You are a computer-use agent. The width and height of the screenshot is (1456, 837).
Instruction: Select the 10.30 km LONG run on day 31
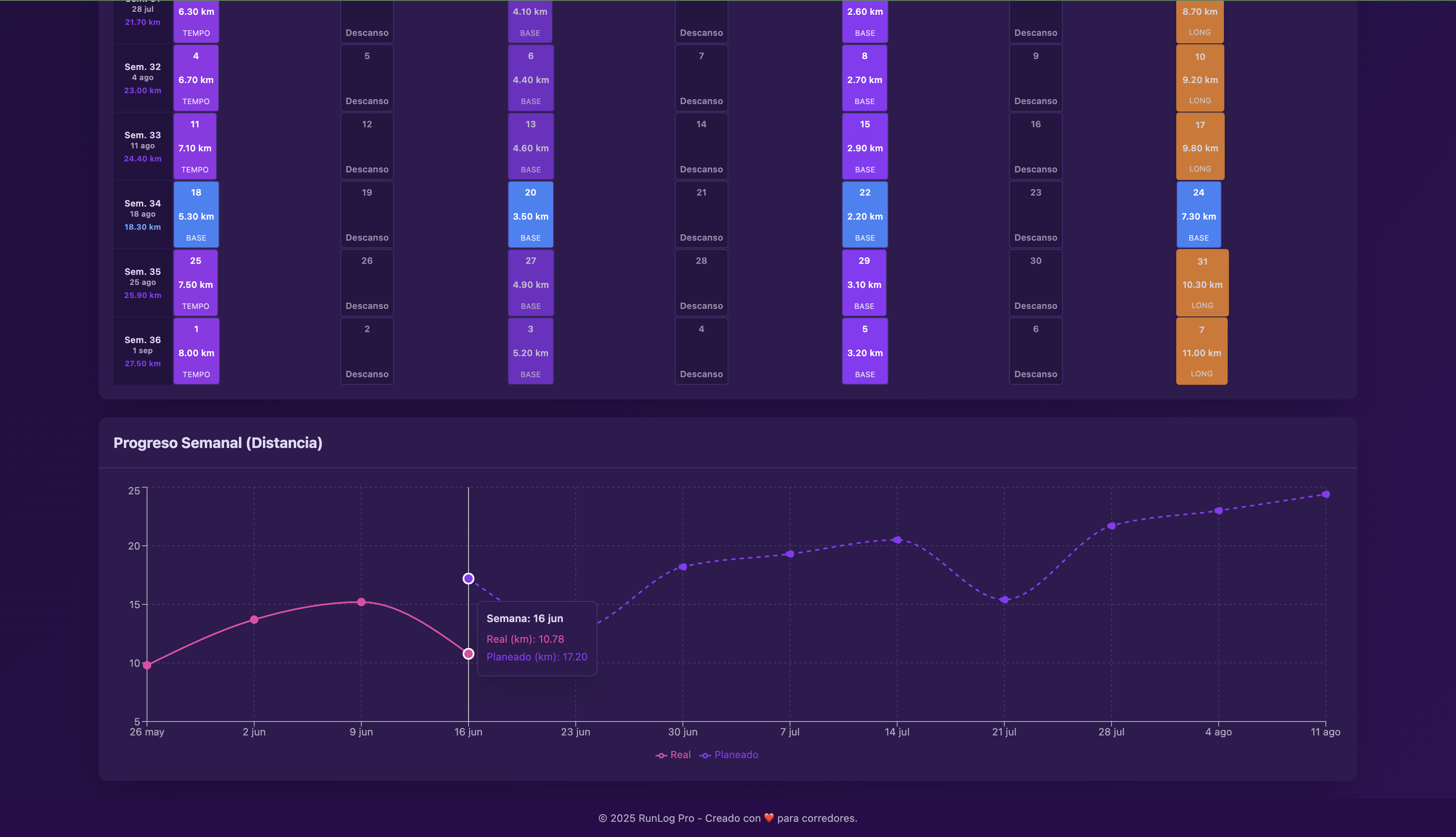pyautogui.click(x=1202, y=283)
